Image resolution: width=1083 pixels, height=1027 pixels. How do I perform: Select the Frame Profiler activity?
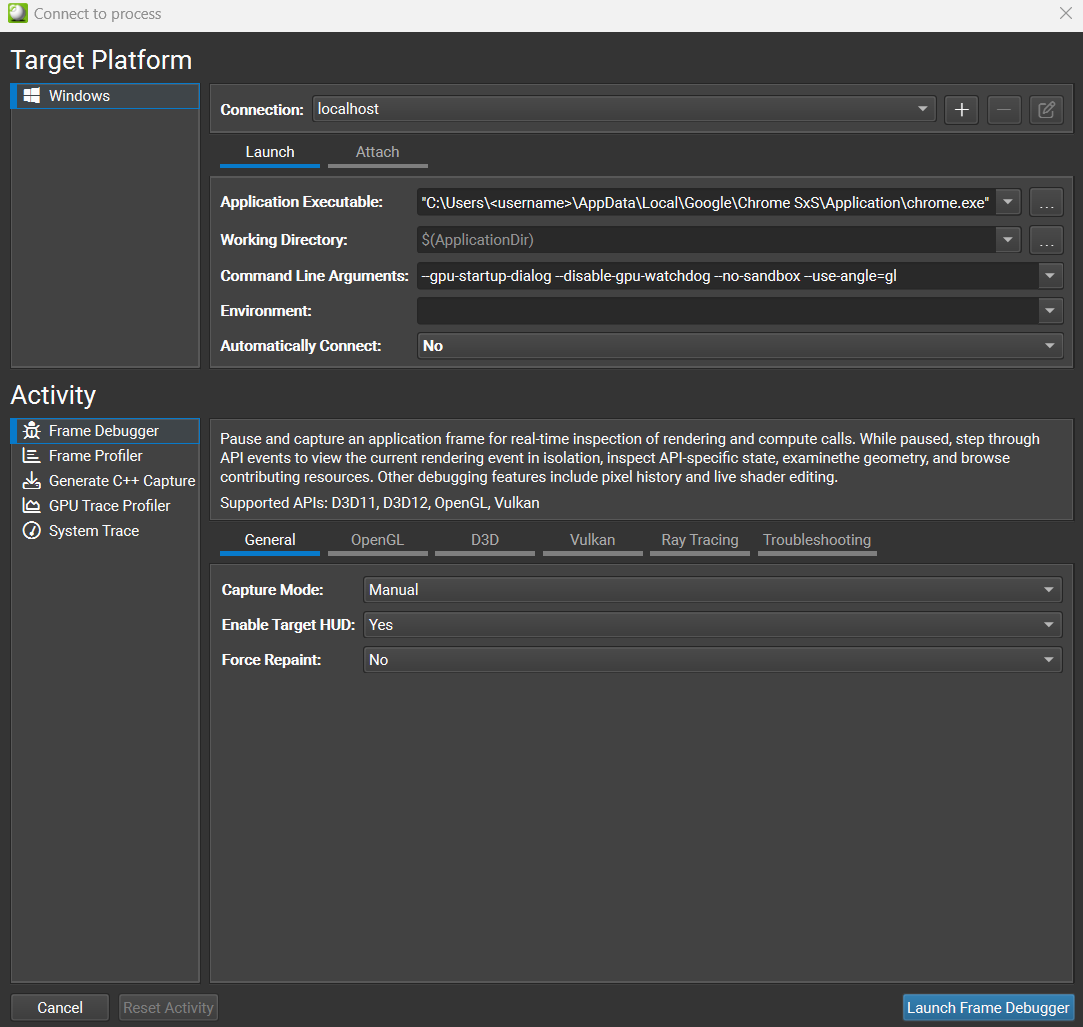(105, 456)
